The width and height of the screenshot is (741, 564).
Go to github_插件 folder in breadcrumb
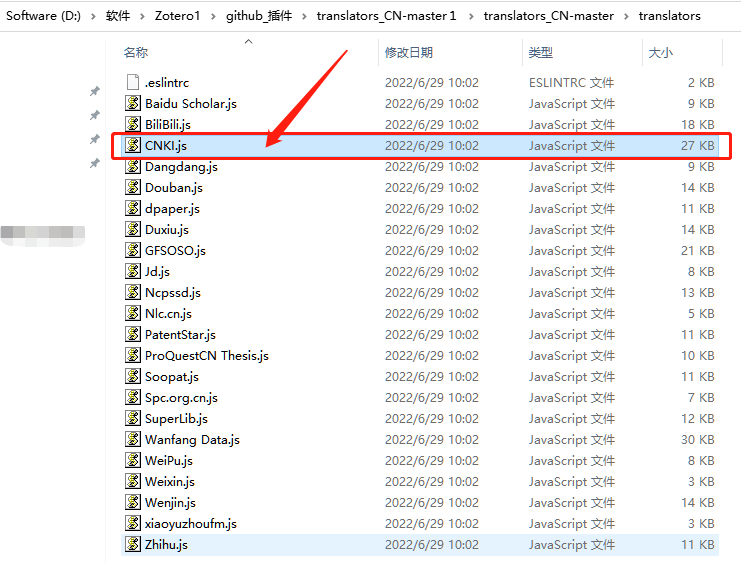[x=259, y=16]
